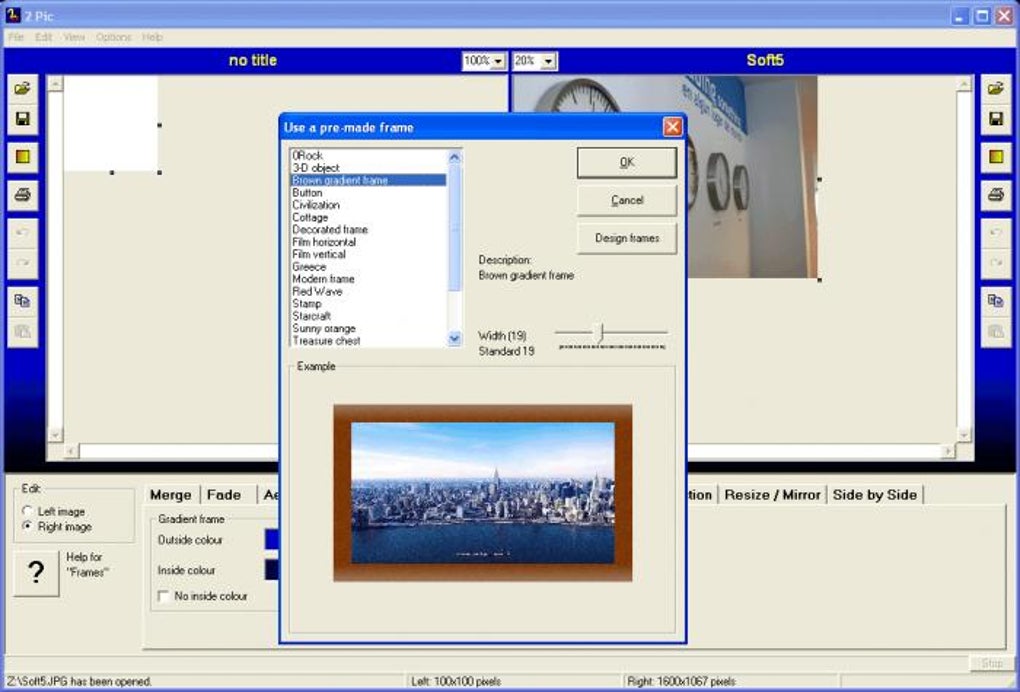The image size is (1020, 692).
Task: Select yellow frame tool on right toolbar
Action: tap(996, 157)
